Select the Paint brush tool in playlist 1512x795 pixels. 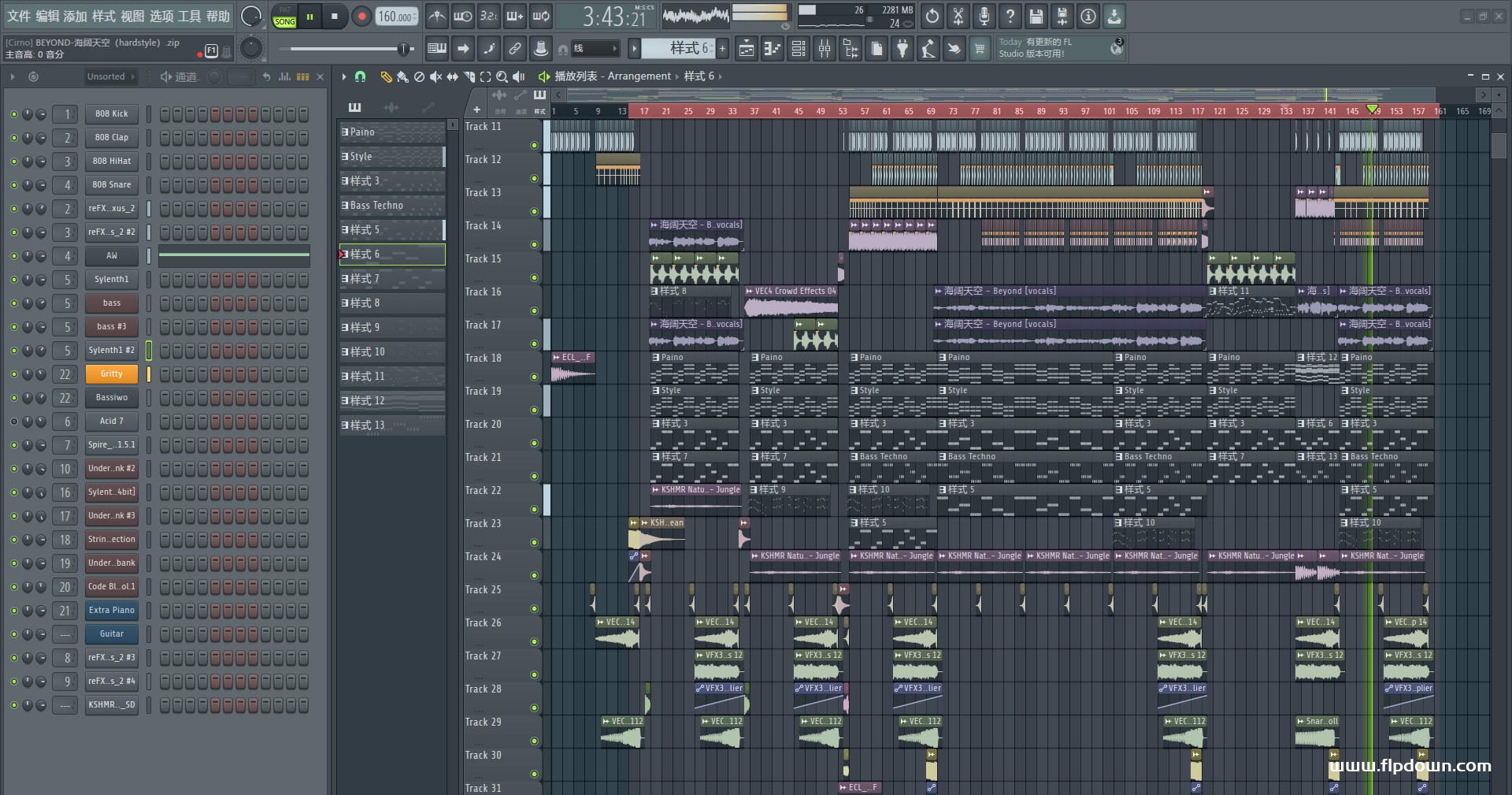pos(402,76)
